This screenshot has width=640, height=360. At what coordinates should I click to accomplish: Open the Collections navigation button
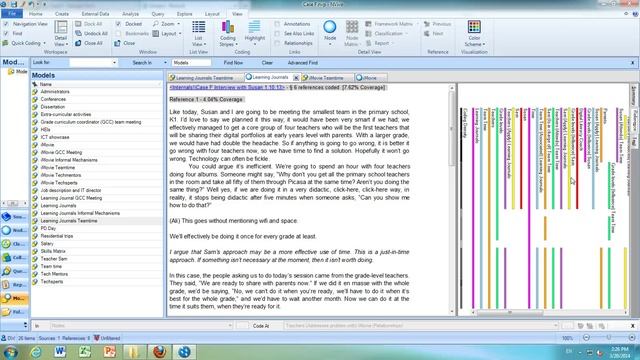(14, 258)
